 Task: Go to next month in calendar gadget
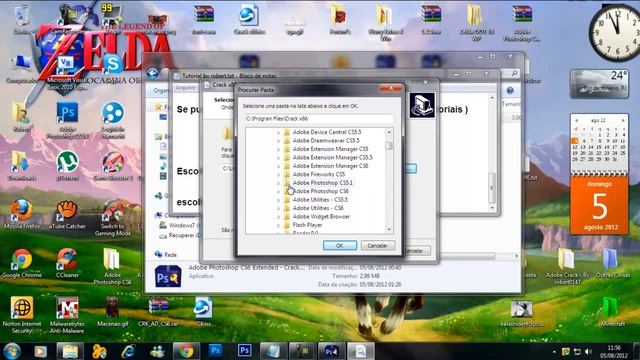(x=623, y=120)
